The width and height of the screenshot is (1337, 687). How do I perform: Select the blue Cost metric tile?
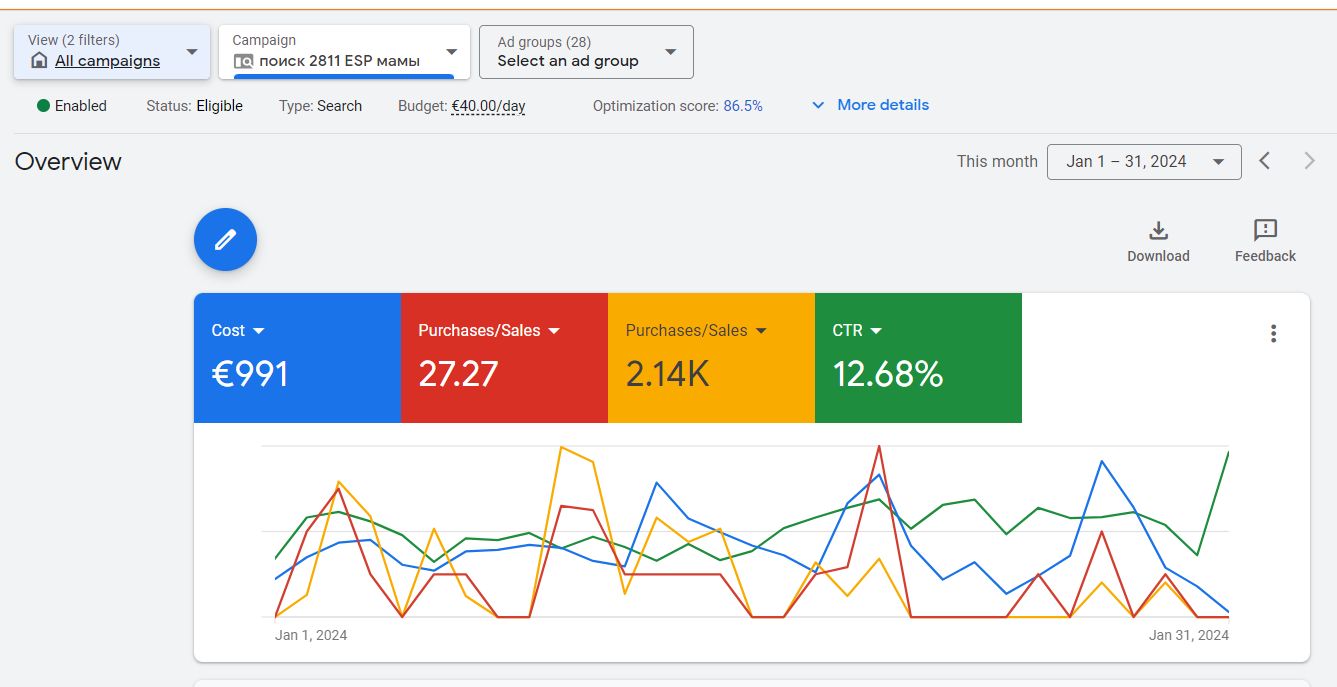pyautogui.click(x=297, y=357)
